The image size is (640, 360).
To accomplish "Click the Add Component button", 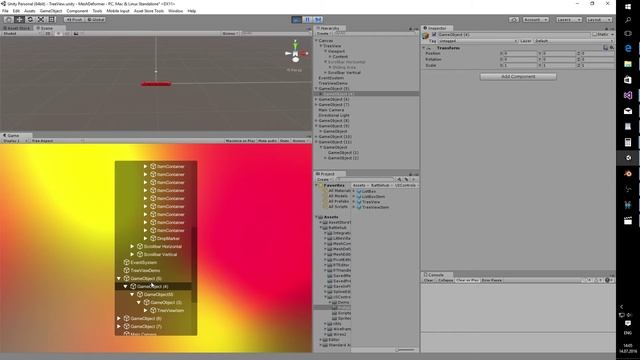I will [518, 76].
